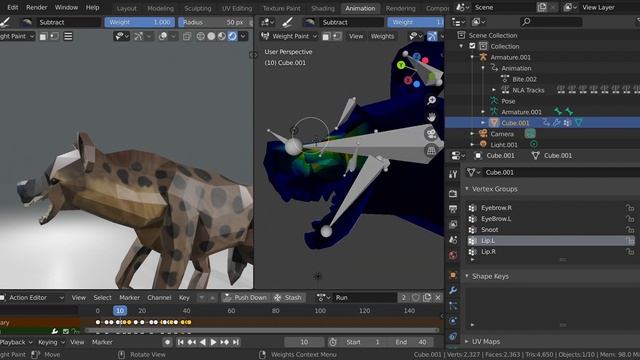This screenshot has width=640, height=360.
Task: Open the Object Constraints properties tab
Action: (453, 336)
